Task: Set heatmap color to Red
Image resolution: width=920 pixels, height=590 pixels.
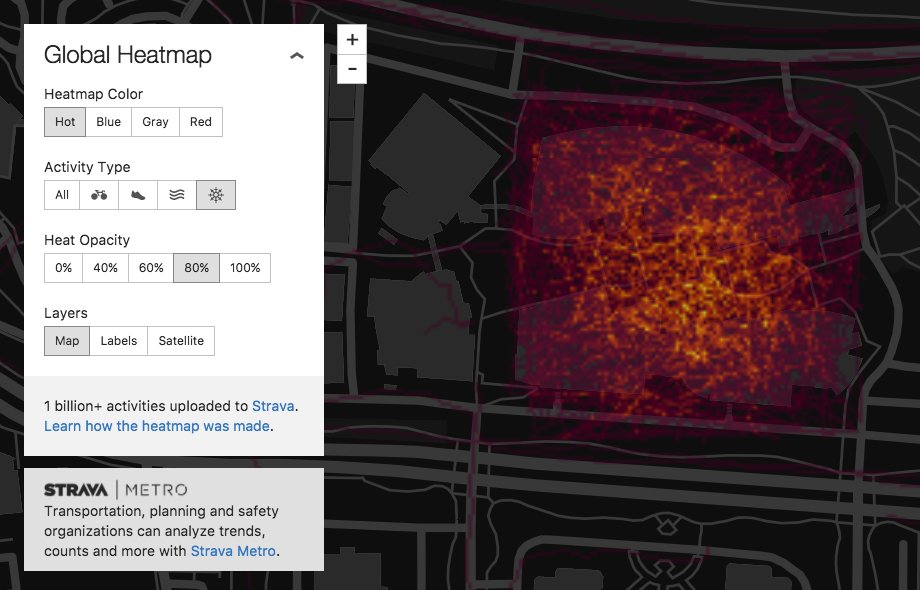Action: pos(201,122)
